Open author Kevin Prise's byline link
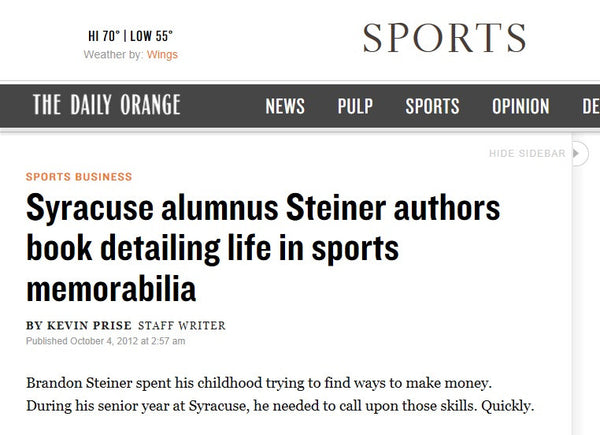 click(x=79, y=325)
